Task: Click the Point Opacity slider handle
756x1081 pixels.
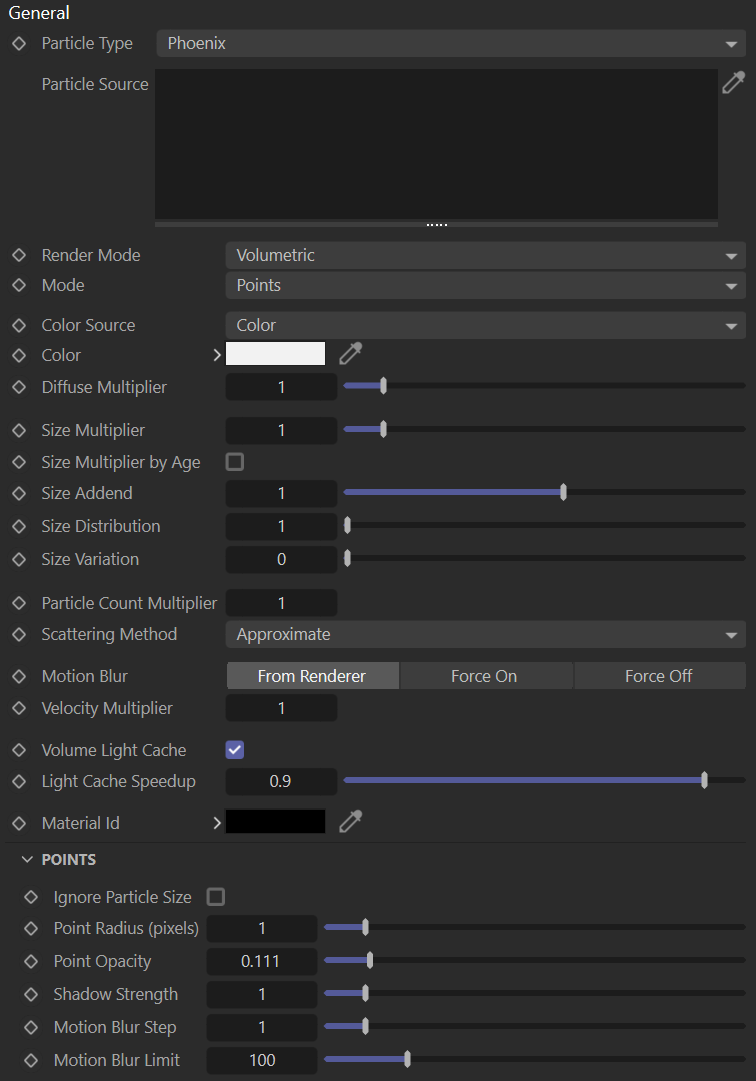Action: tap(370, 960)
